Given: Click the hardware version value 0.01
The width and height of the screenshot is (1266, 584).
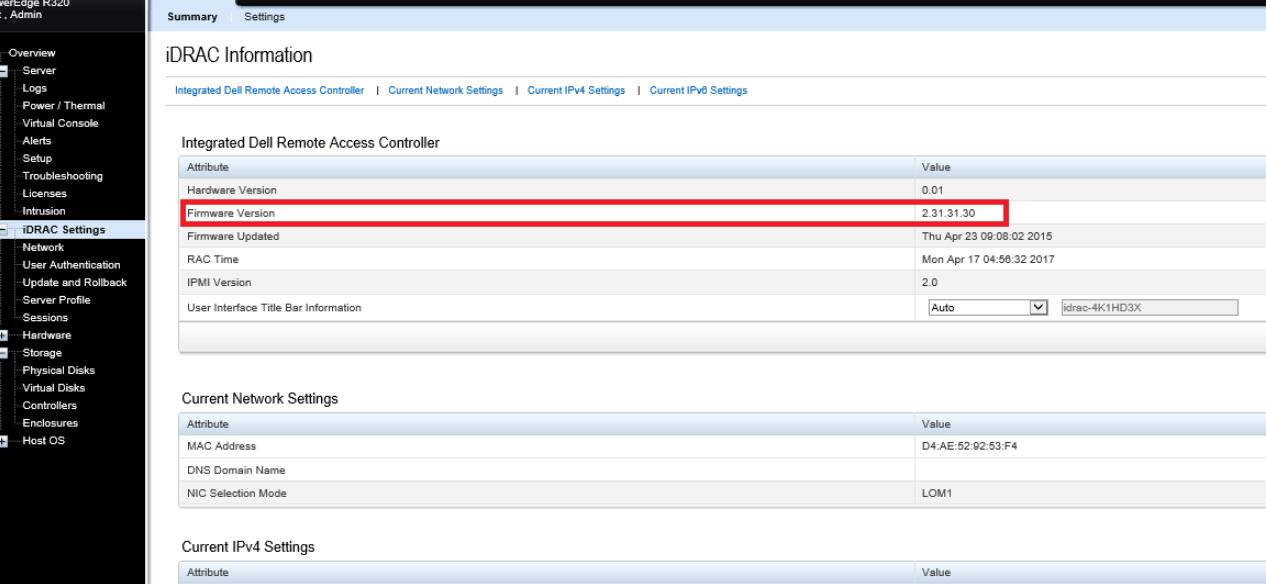Looking at the screenshot, I should (932, 190).
